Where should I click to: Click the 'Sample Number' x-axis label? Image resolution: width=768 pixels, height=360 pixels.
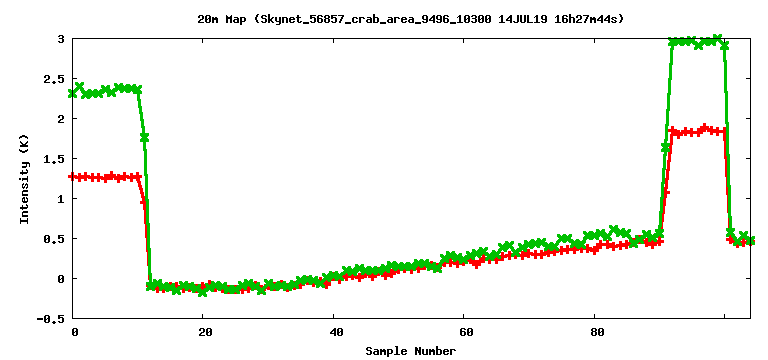pos(410,351)
